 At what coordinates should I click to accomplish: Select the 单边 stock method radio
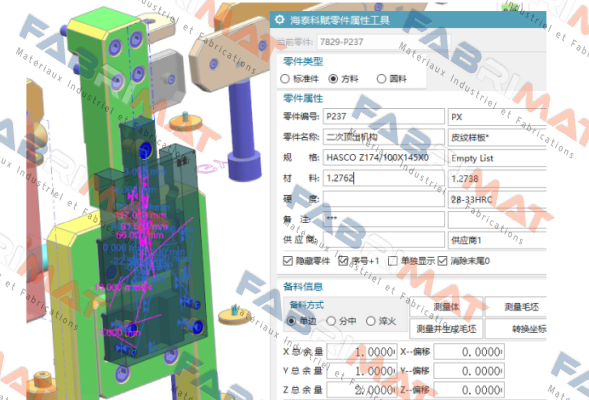click(x=291, y=321)
